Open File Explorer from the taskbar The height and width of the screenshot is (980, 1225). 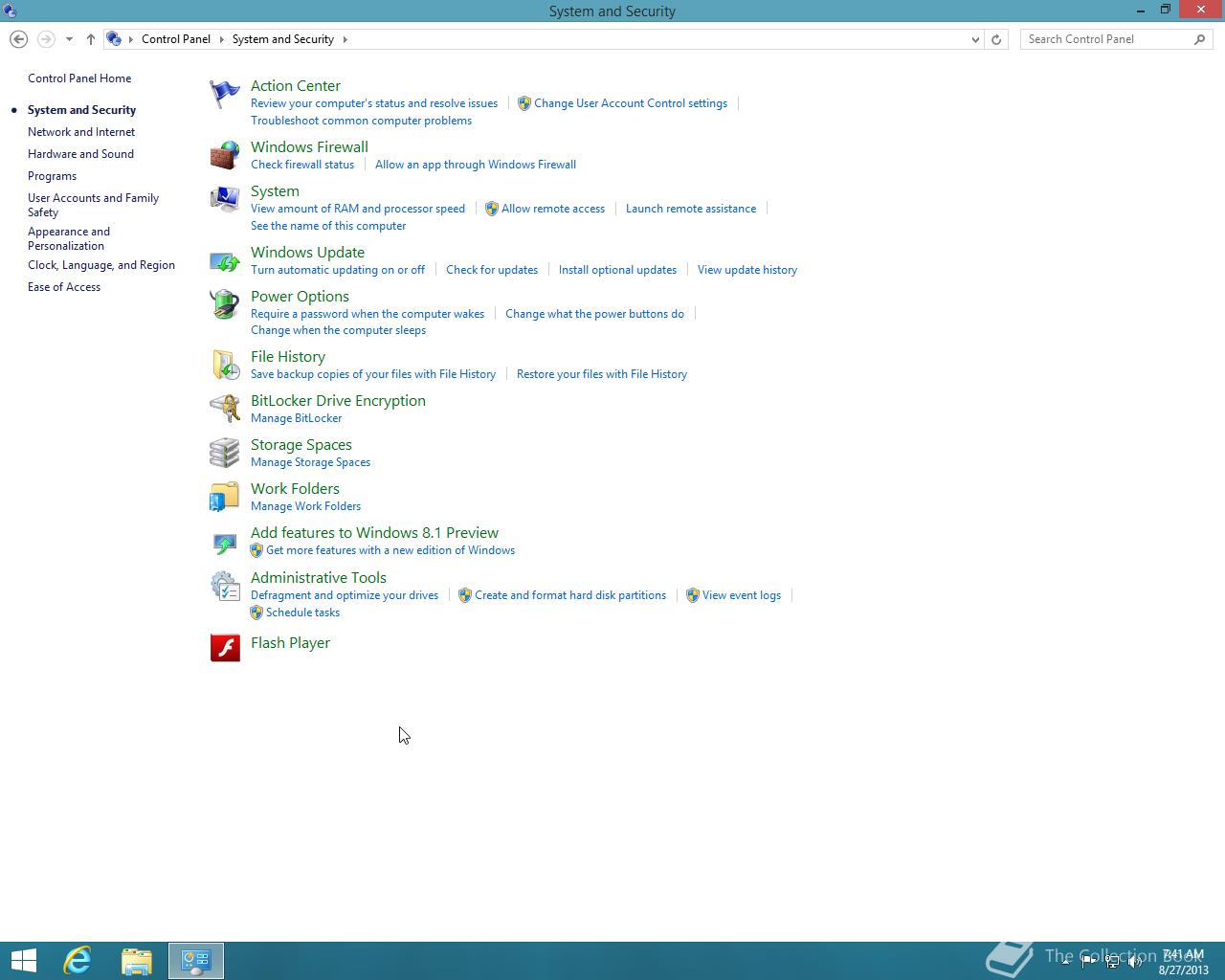pyautogui.click(x=137, y=960)
